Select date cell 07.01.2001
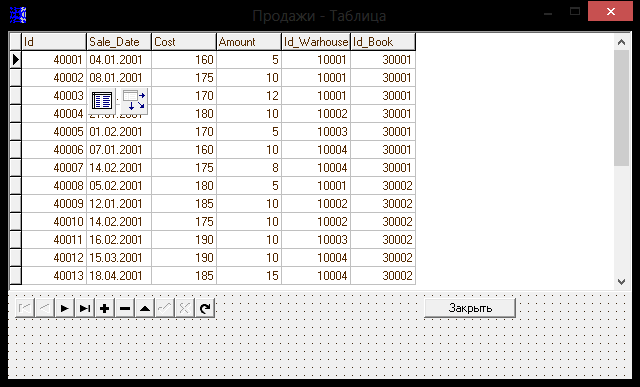640x387 pixels. (119, 149)
